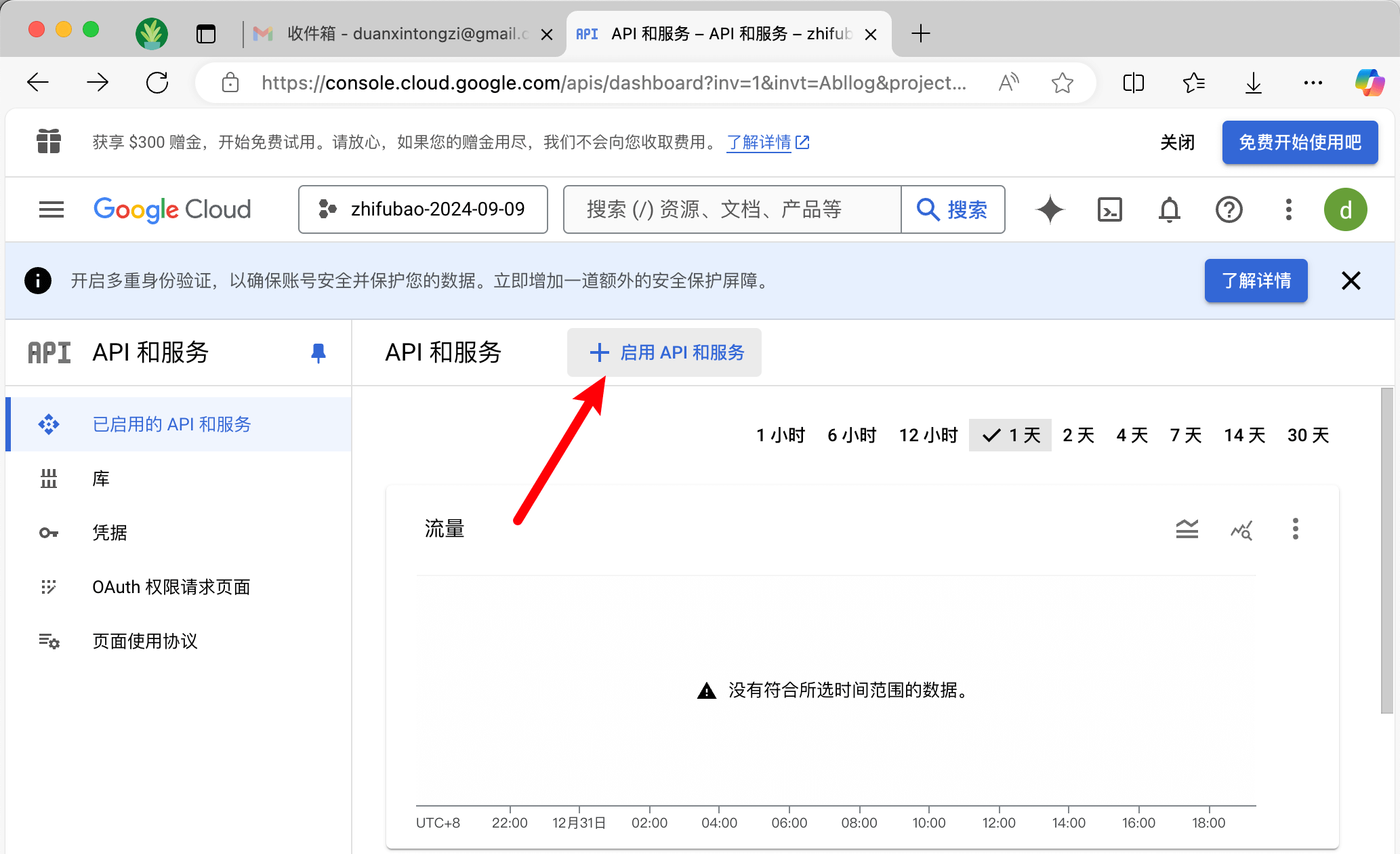The height and width of the screenshot is (854, 1400).
Task: Click the traffic chart legend toggle icon
Action: click(1187, 529)
